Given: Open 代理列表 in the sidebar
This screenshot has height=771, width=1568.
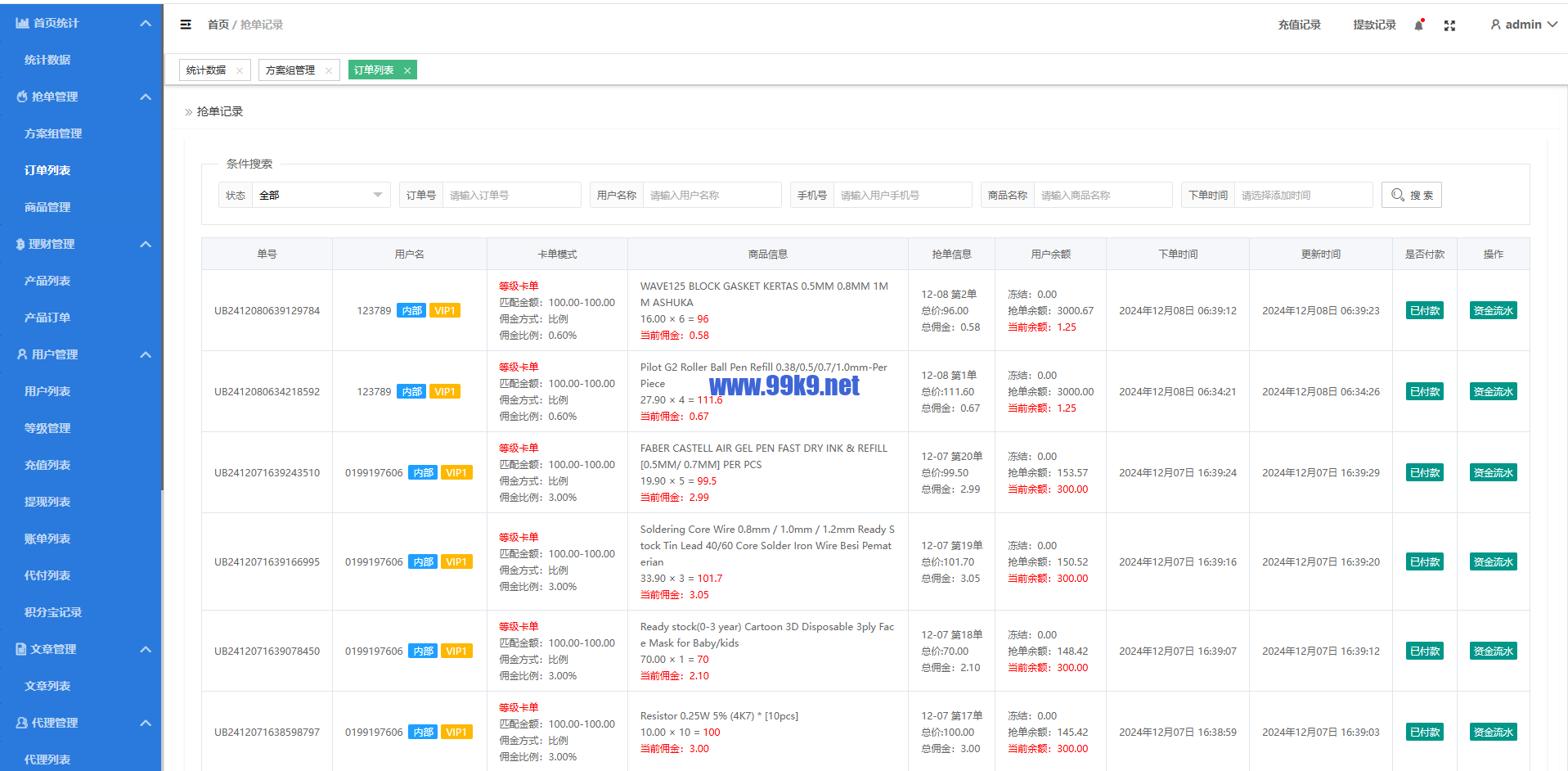Looking at the screenshot, I should [x=47, y=760].
